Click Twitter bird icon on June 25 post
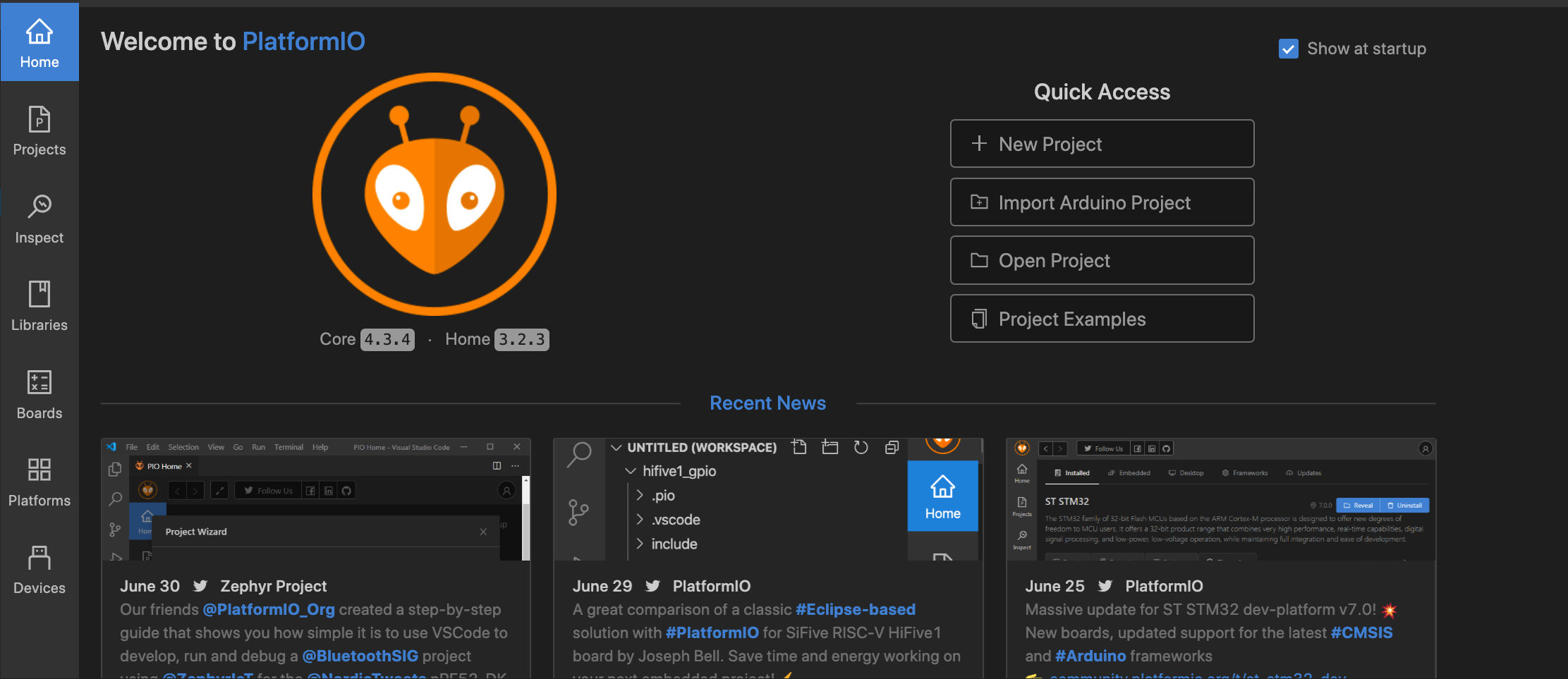Image resolution: width=1568 pixels, height=679 pixels. 1105,586
